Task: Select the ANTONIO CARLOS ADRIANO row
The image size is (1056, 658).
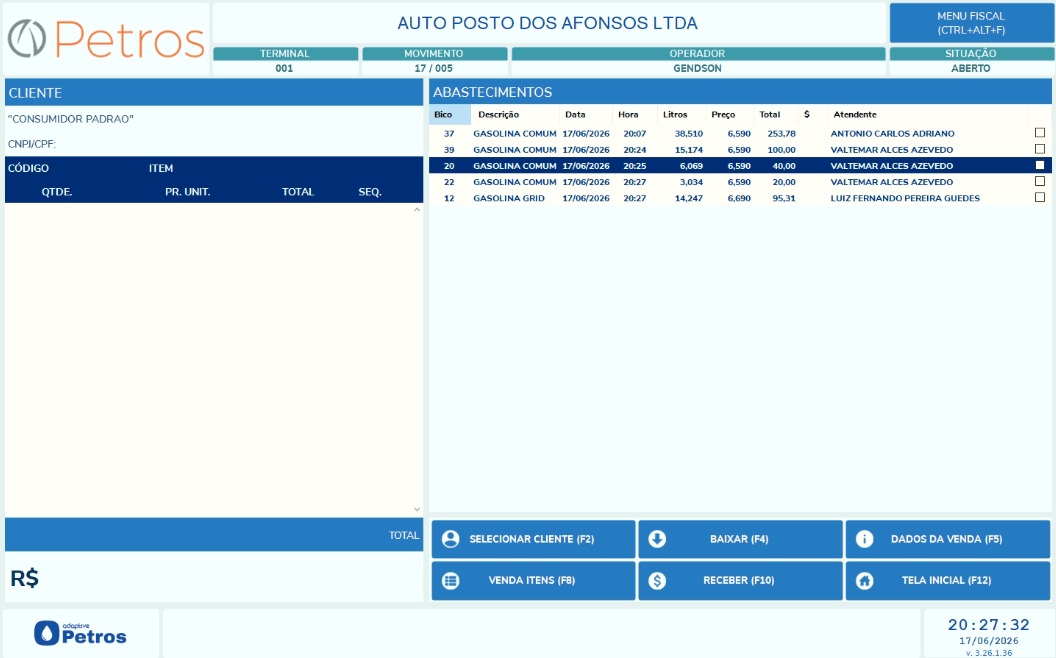Action: pos(740,133)
